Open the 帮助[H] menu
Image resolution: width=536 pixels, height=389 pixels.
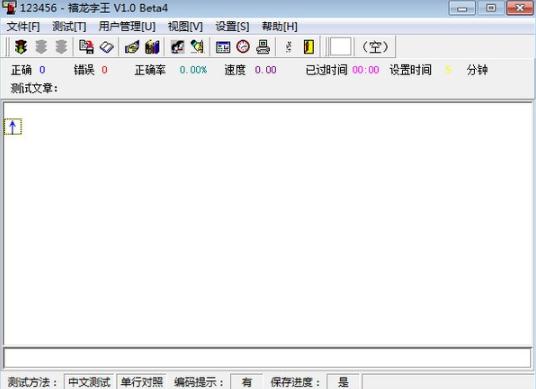(x=280, y=26)
